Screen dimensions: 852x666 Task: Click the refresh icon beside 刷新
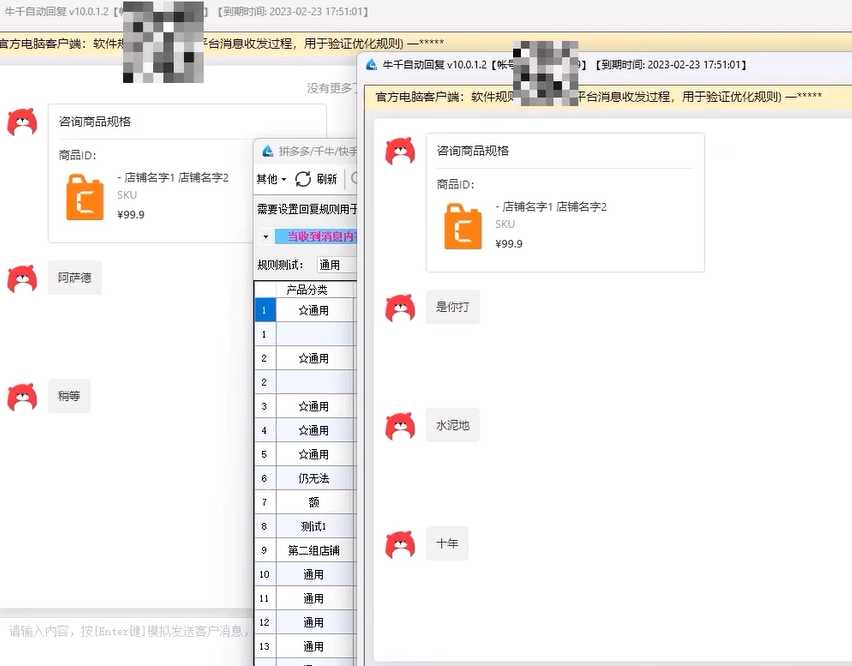[303, 179]
